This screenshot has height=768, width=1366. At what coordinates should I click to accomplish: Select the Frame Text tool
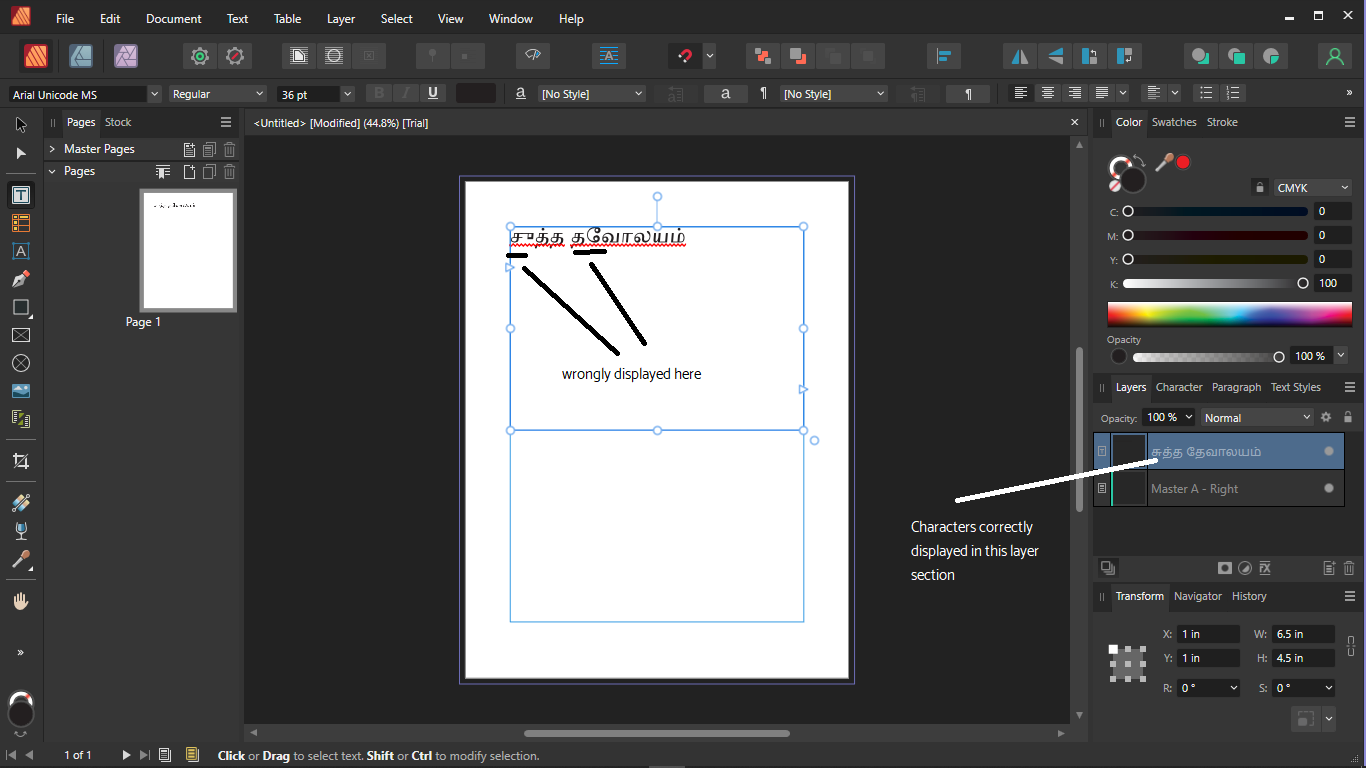point(20,195)
